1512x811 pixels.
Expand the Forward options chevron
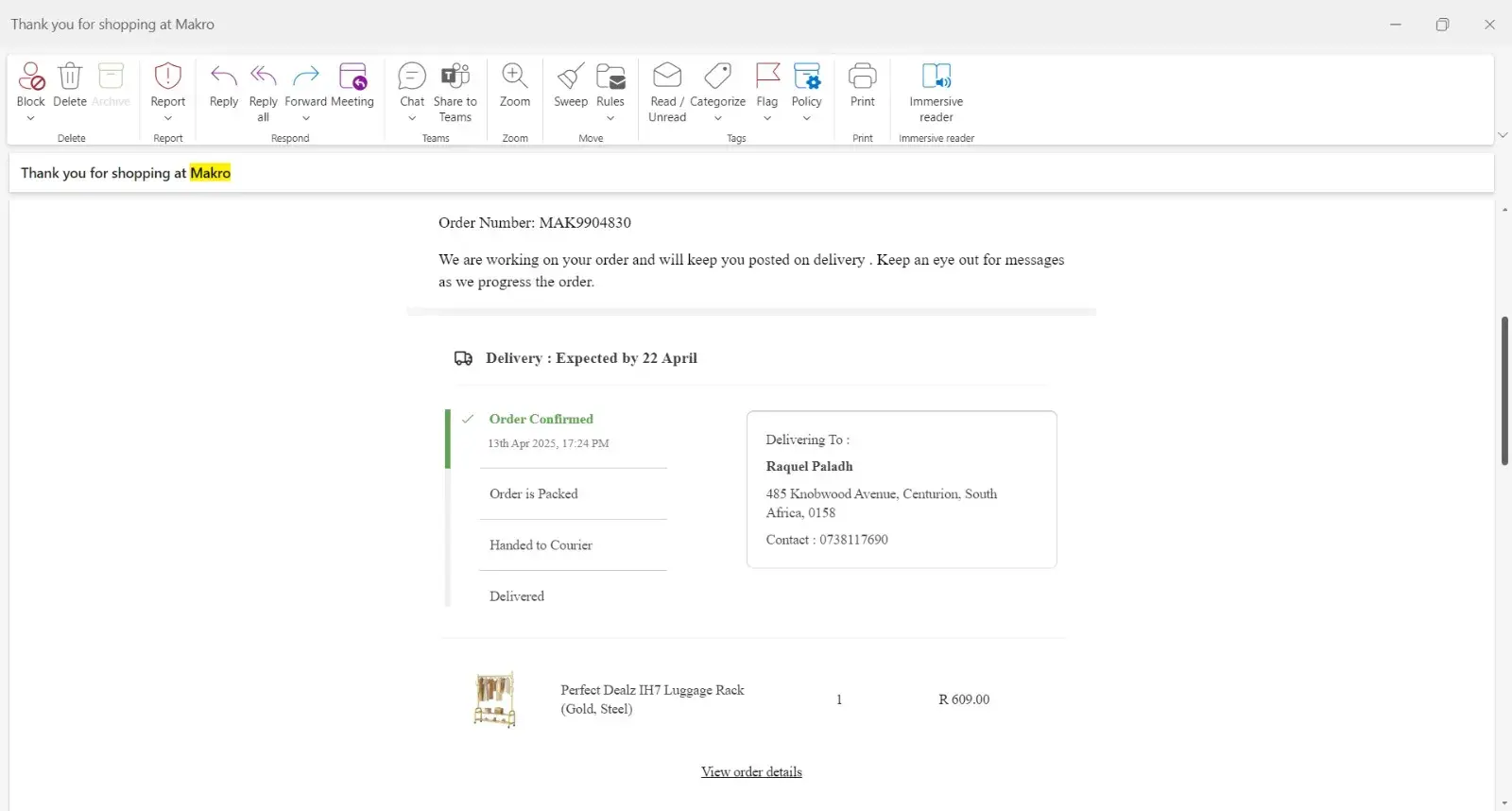pos(306,118)
